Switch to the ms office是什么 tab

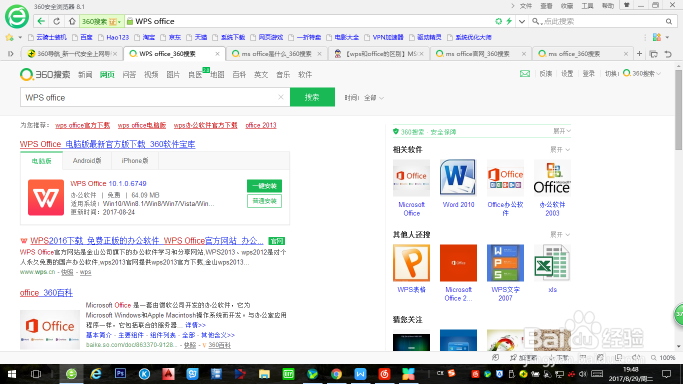point(276,54)
